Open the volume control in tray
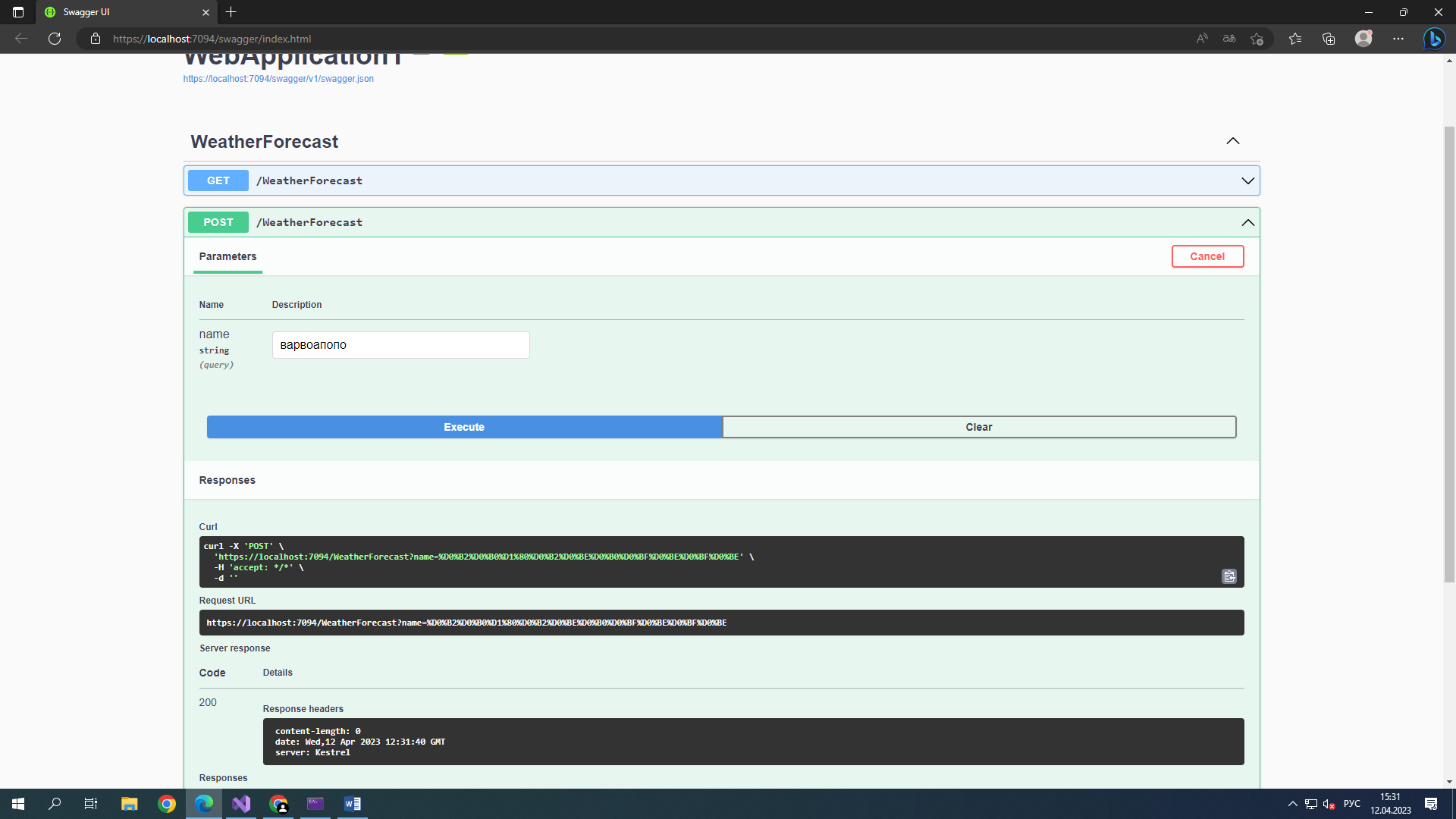This screenshot has width=1456, height=819. [1329, 804]
